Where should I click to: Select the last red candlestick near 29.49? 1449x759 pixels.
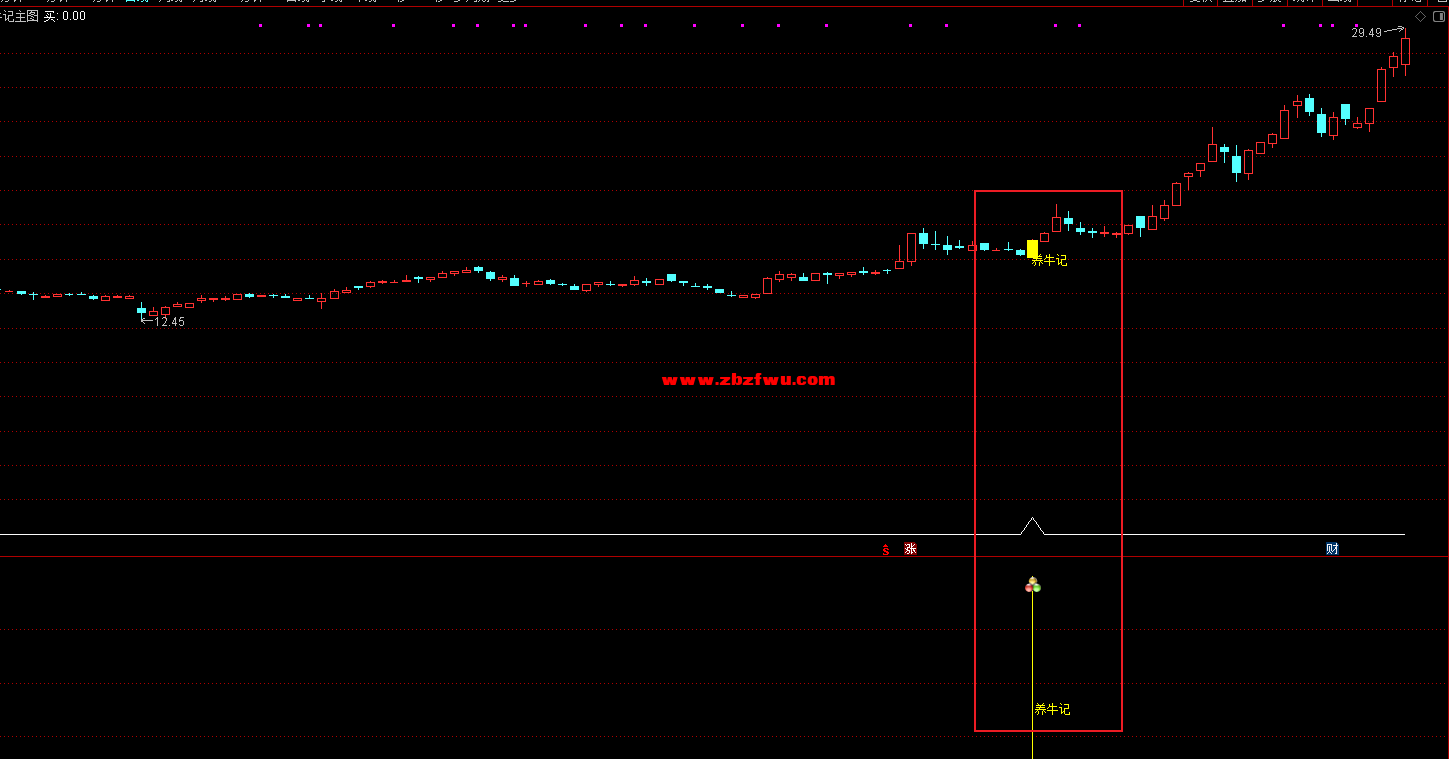pos(1405,52)
